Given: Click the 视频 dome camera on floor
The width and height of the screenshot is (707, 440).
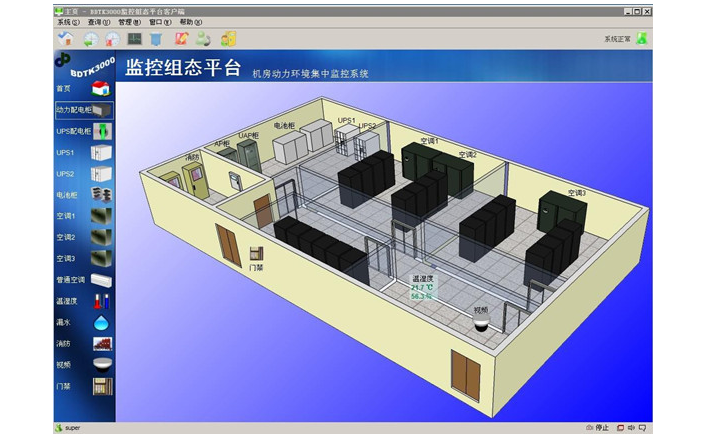Looking at the screenshot, I should tap(481, 323).
